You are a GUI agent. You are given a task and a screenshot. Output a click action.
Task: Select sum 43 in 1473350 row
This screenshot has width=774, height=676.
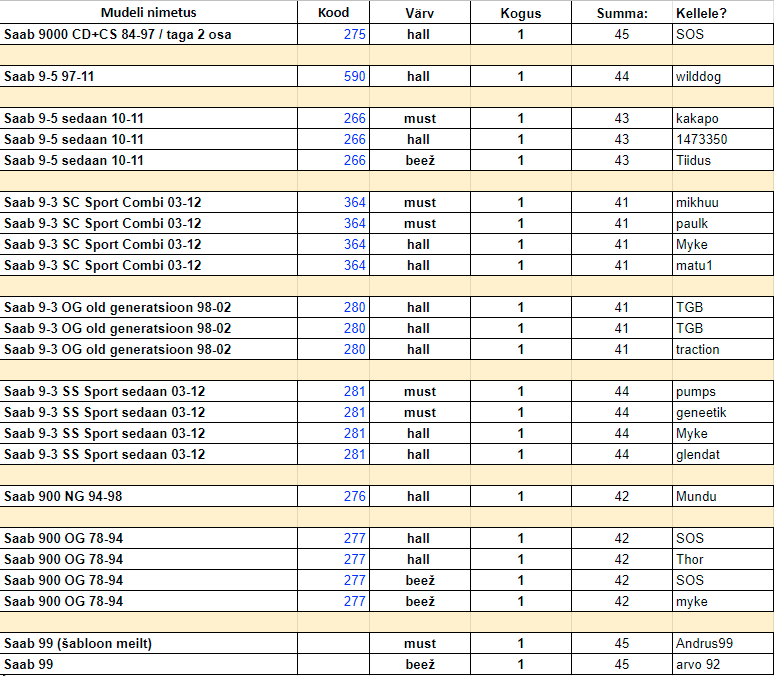pos(622,139)
